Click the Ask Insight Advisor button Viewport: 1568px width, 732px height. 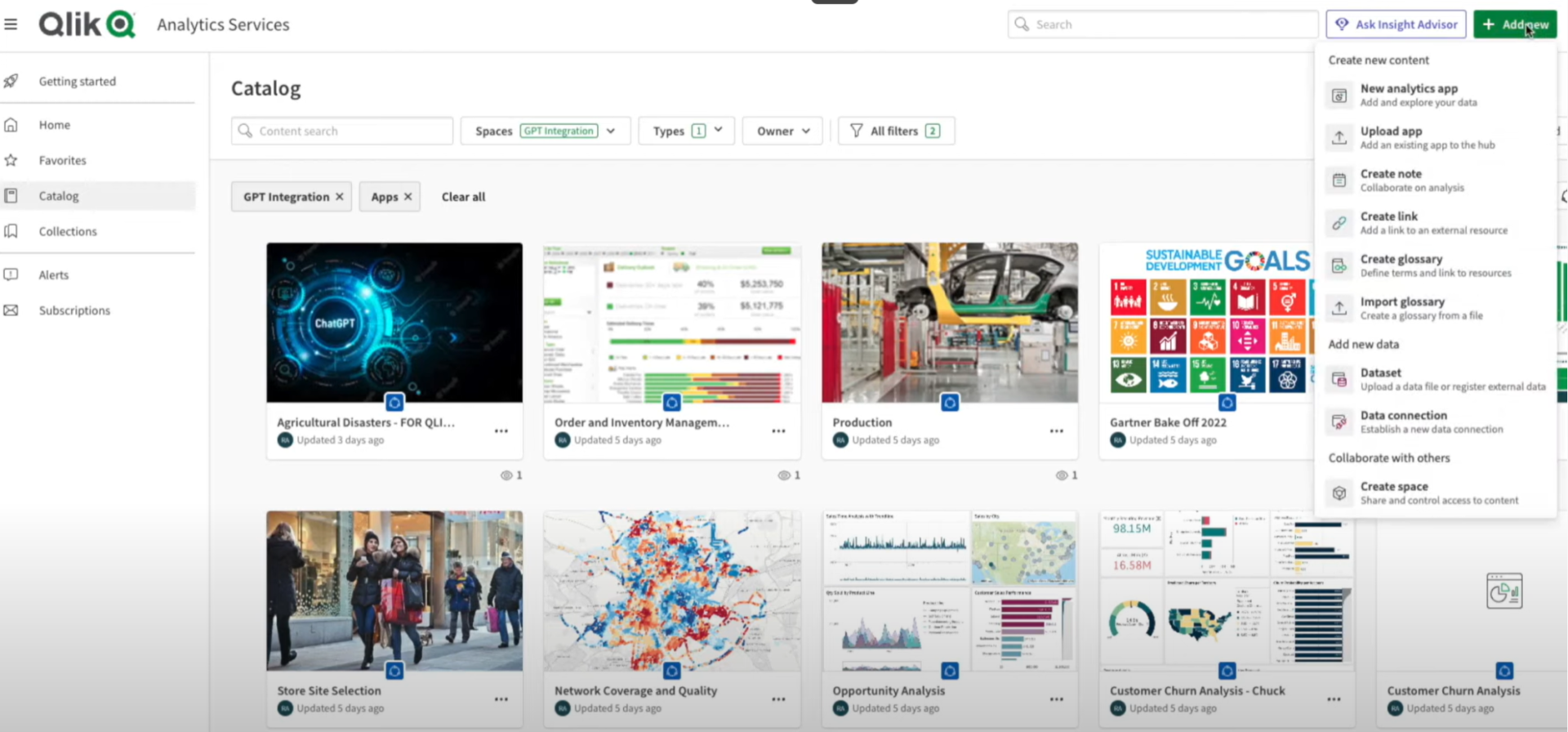1396,25
